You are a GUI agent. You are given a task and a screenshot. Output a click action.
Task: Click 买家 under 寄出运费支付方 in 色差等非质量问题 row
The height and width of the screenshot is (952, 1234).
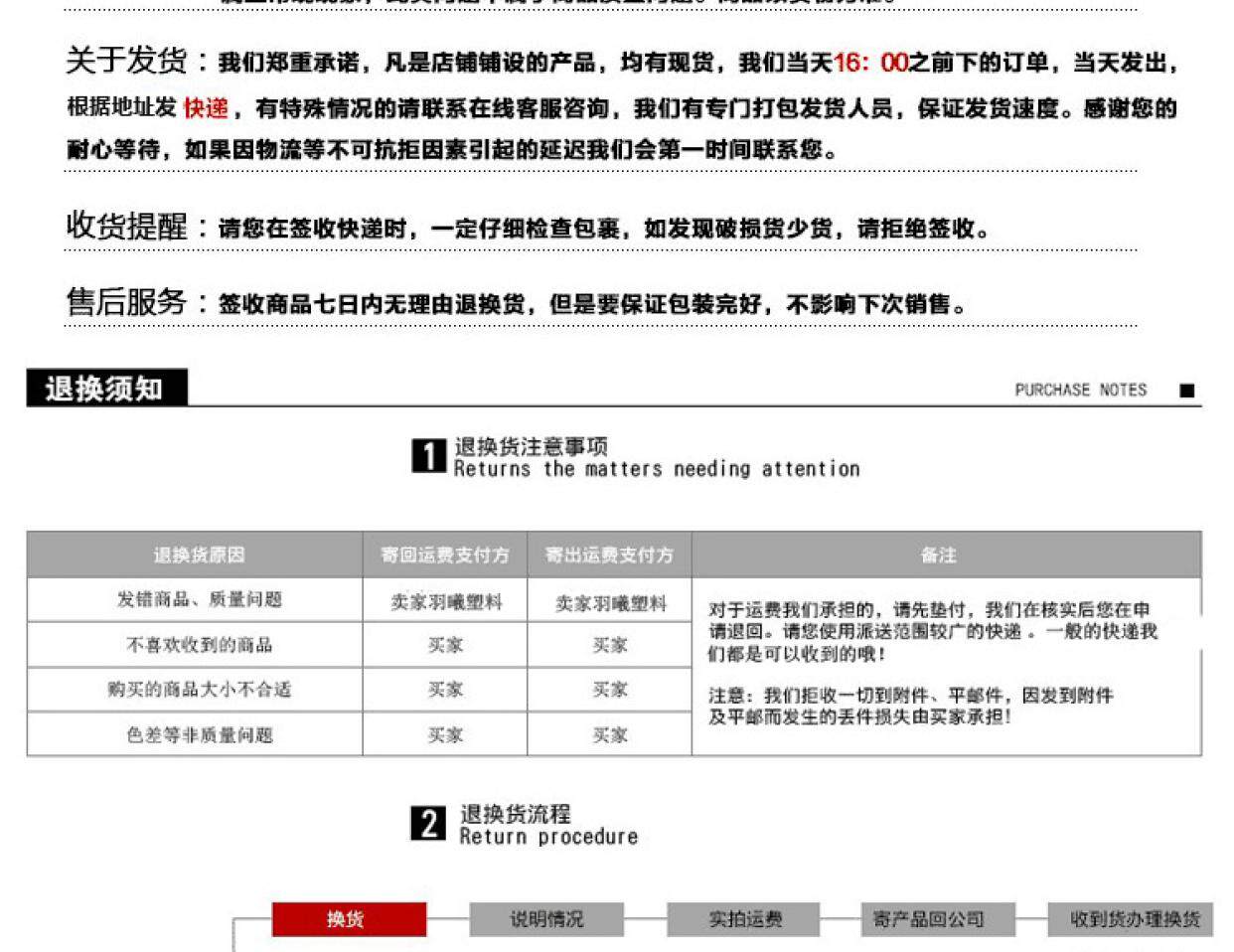(610, 735)
